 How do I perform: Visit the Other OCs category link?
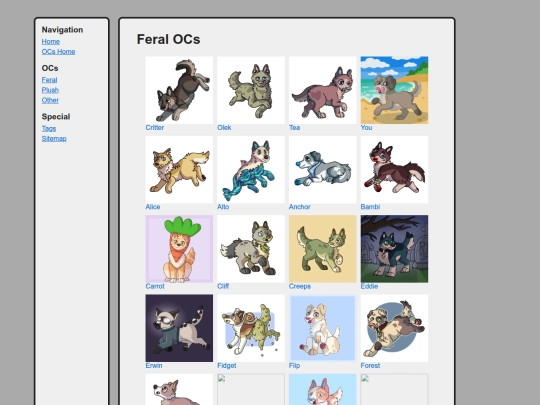point(50,100)
